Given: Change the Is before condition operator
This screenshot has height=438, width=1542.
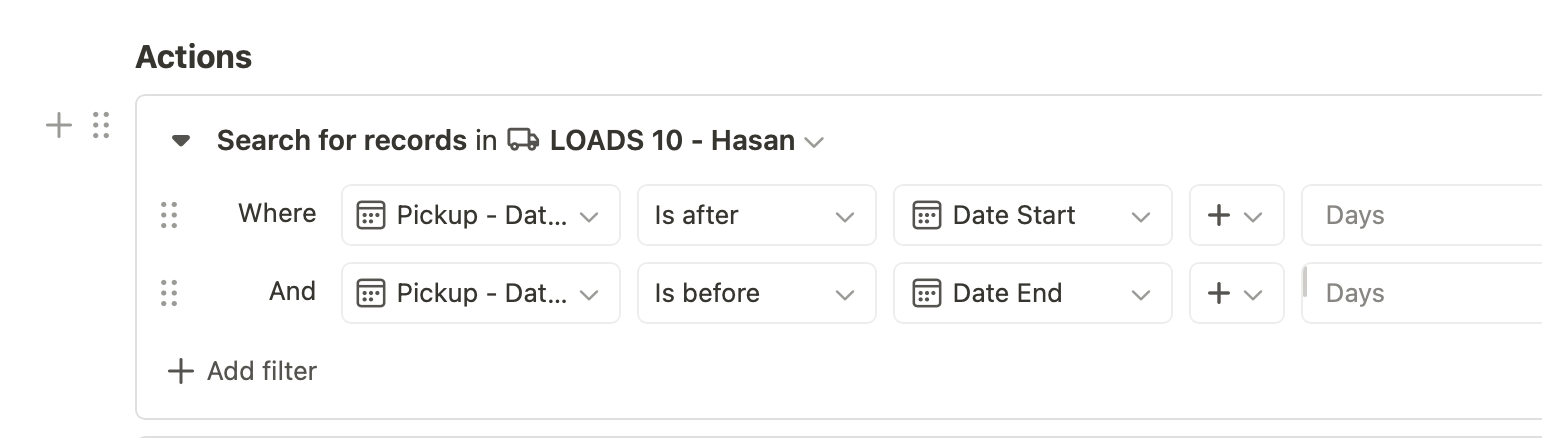Looking at the screenshot, I should pyautogui.click(x=756, y=293).
